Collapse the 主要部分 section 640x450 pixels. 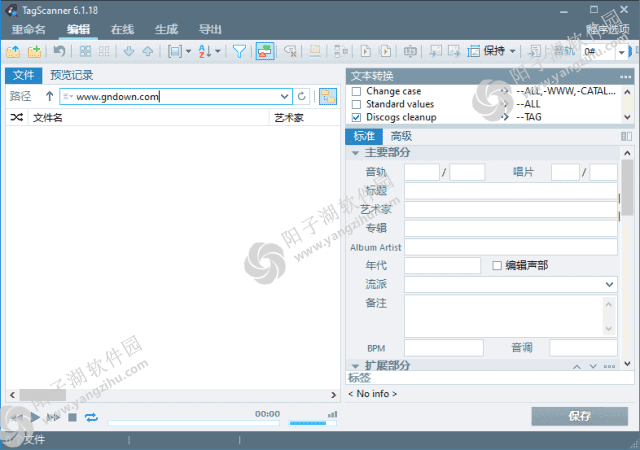pyautogui.click(x=355, y=153)
